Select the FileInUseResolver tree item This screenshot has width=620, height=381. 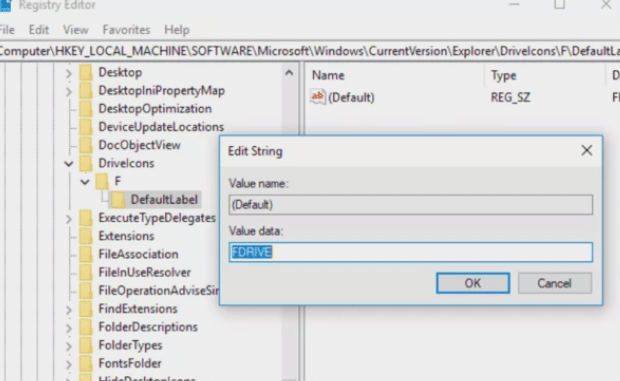(144, 272)
